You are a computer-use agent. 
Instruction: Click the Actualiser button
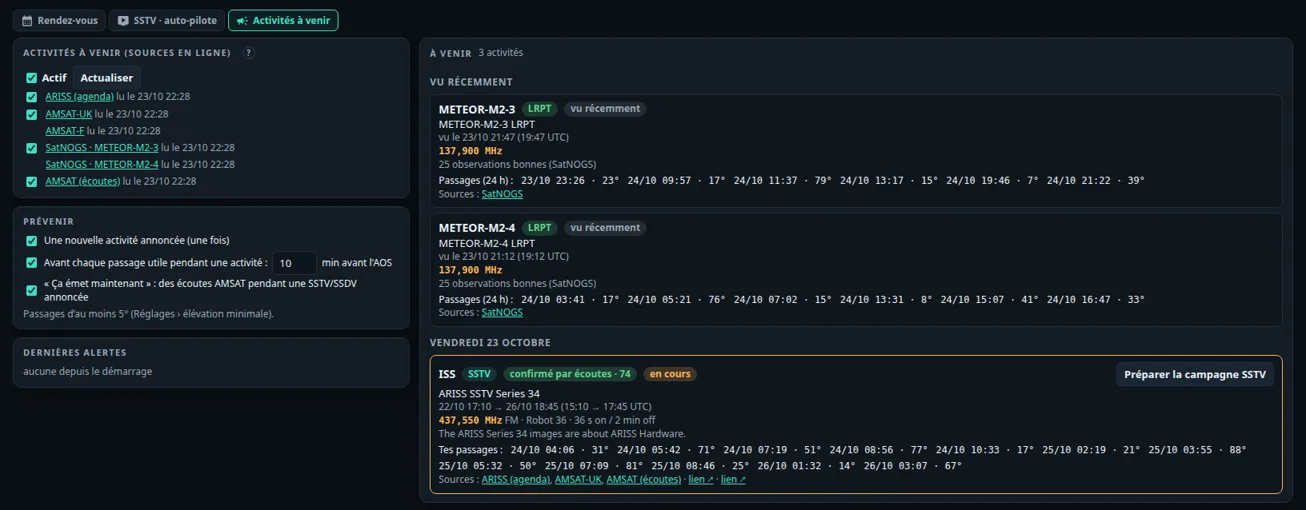[x=107, y=78]
